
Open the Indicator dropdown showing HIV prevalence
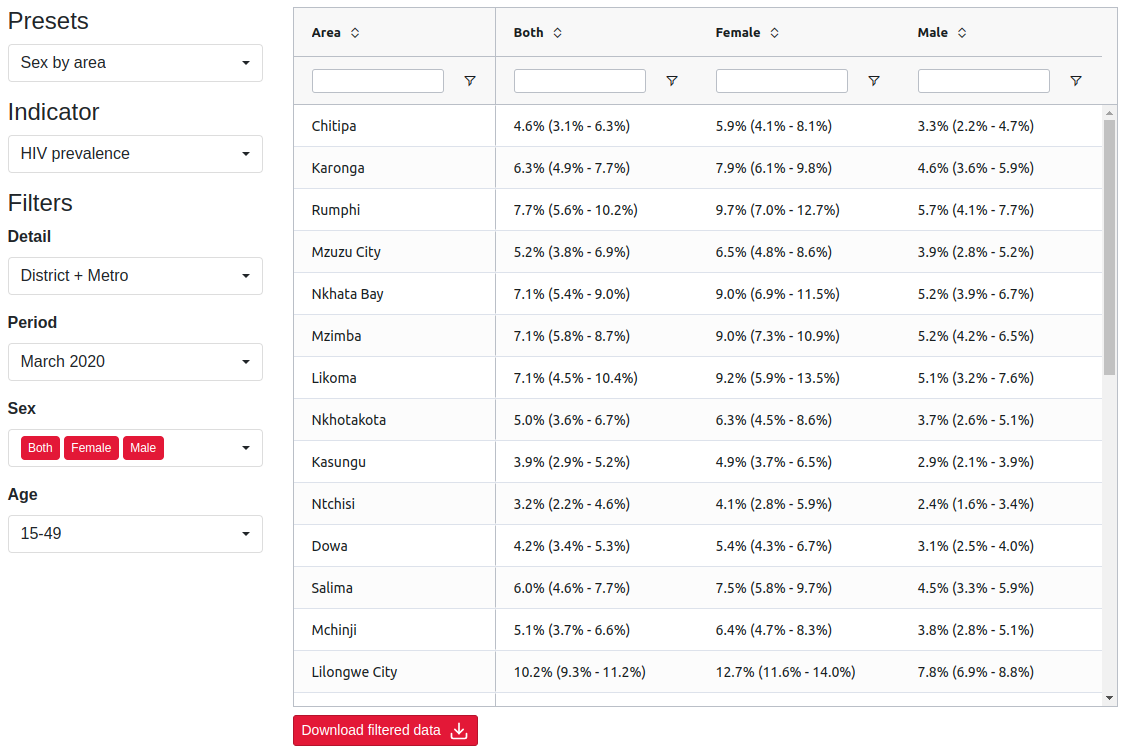tap(135, 154)
